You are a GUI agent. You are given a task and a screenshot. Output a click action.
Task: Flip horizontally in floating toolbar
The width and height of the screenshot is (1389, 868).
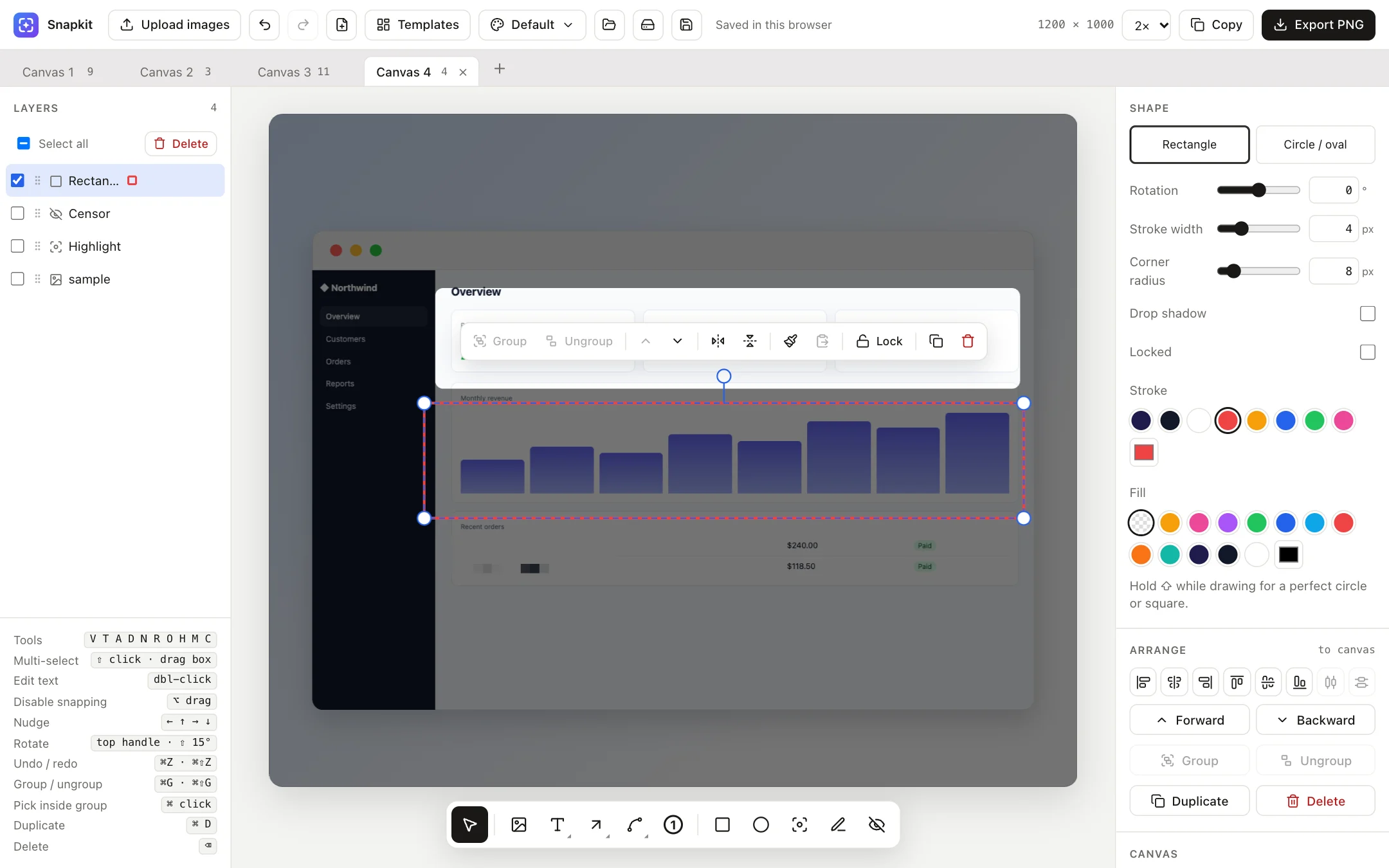click(718, 341)
